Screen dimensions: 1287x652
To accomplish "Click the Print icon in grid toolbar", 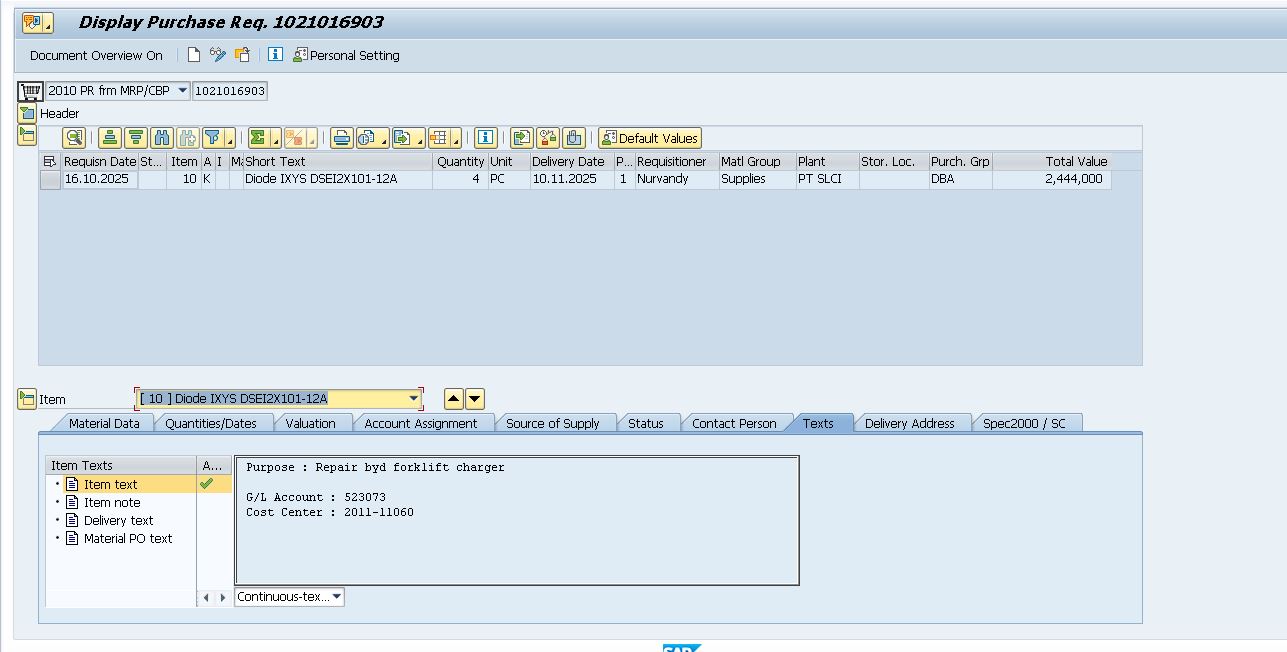I will [x=342, y=138].
